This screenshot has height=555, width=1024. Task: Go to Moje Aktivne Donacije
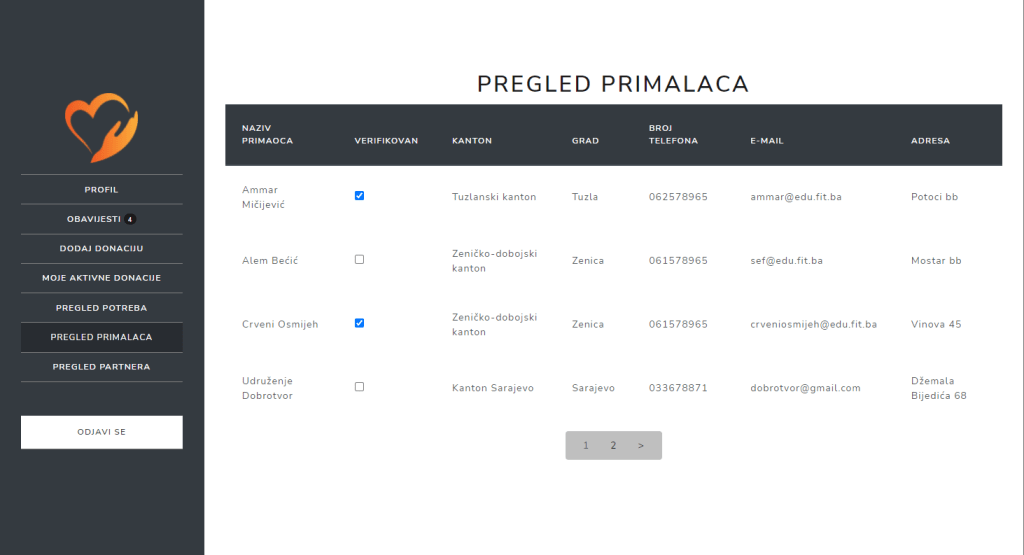click(x=102, y=278)
